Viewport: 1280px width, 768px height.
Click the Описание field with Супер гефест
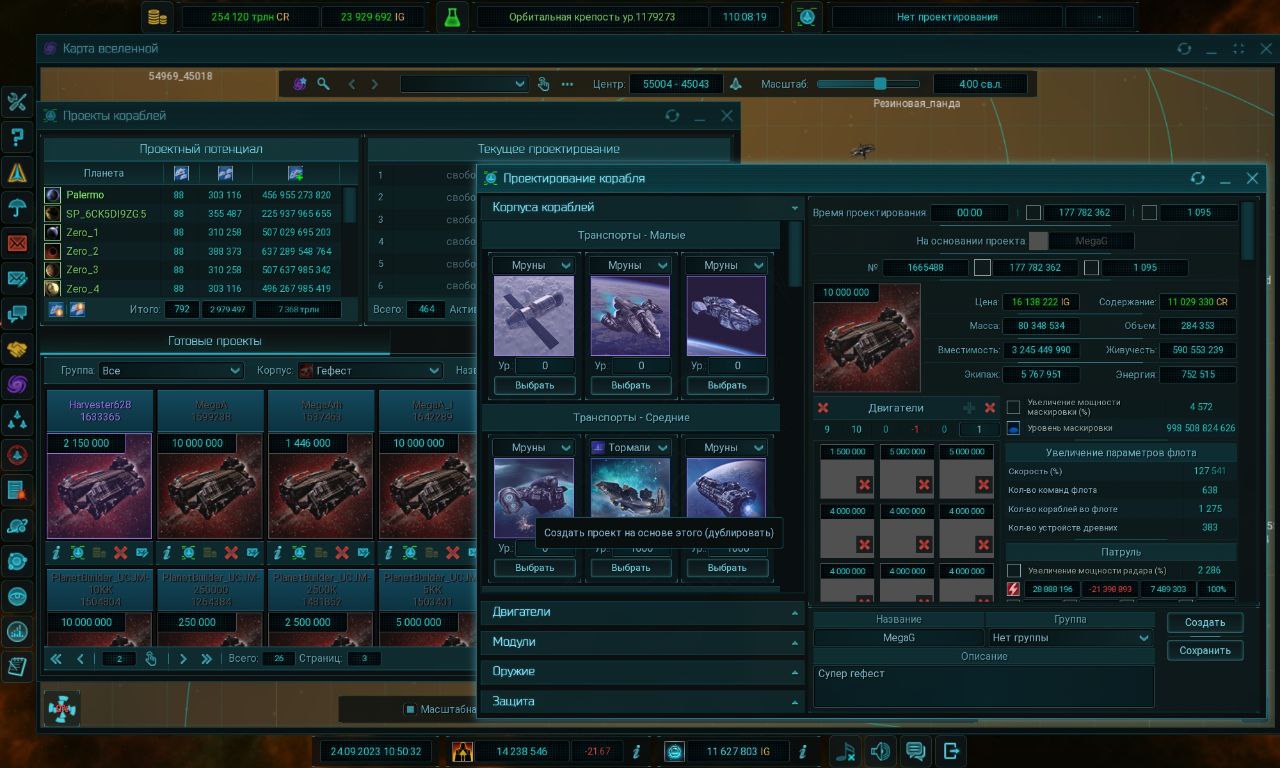(x=983, y=686)
